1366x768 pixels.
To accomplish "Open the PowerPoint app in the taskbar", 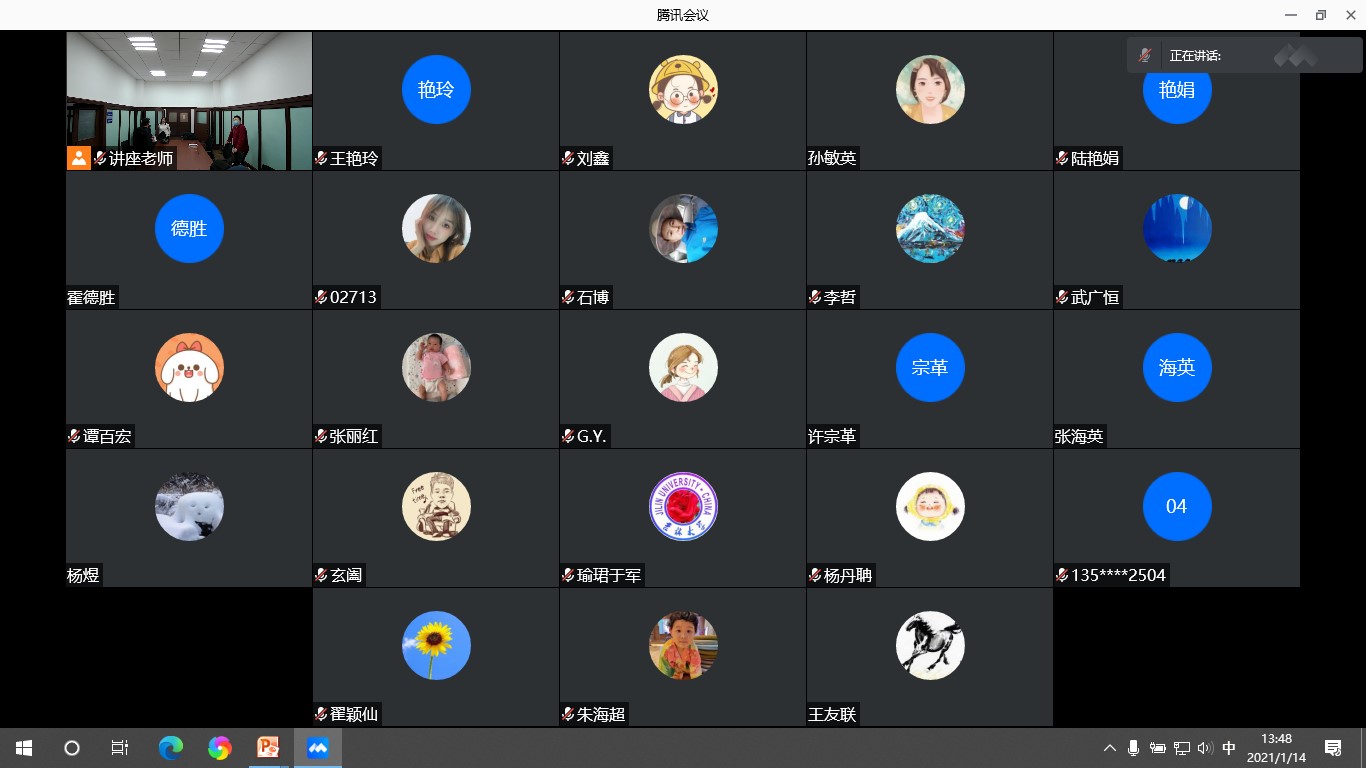I will click(x=268, y=748).
